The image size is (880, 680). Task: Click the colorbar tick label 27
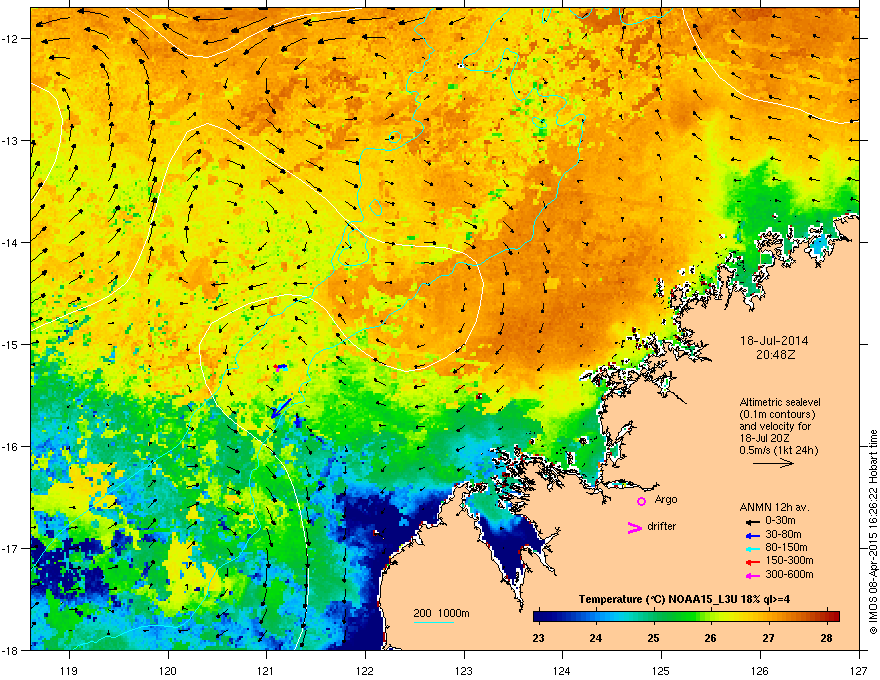point(768,638)
